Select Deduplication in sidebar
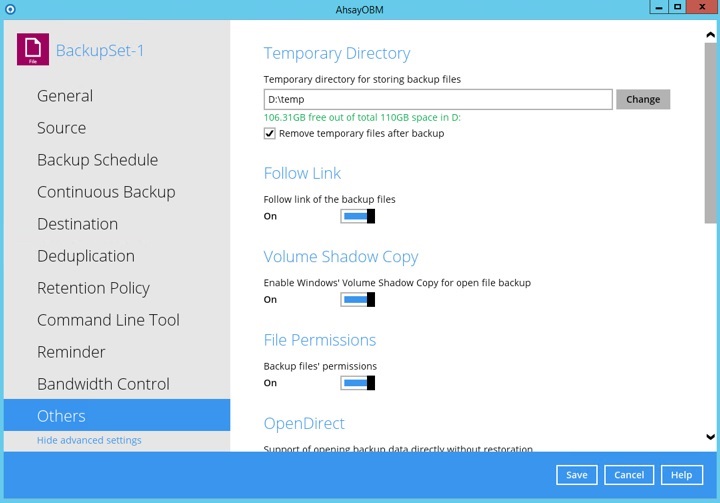The image size is (720, 503). (x=86, y=256)
